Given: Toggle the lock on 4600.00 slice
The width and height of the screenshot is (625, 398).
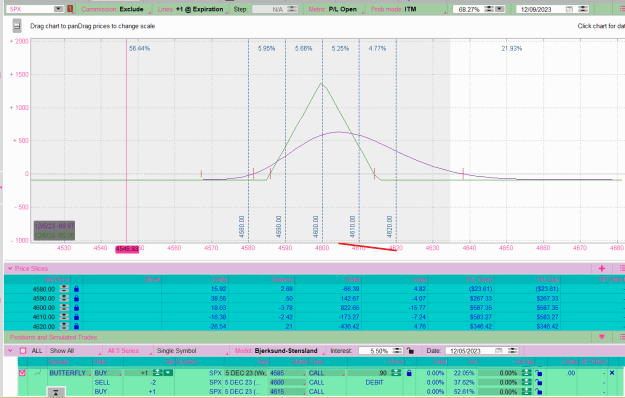Looking at the screenshot, I should (x=77, y=308).
